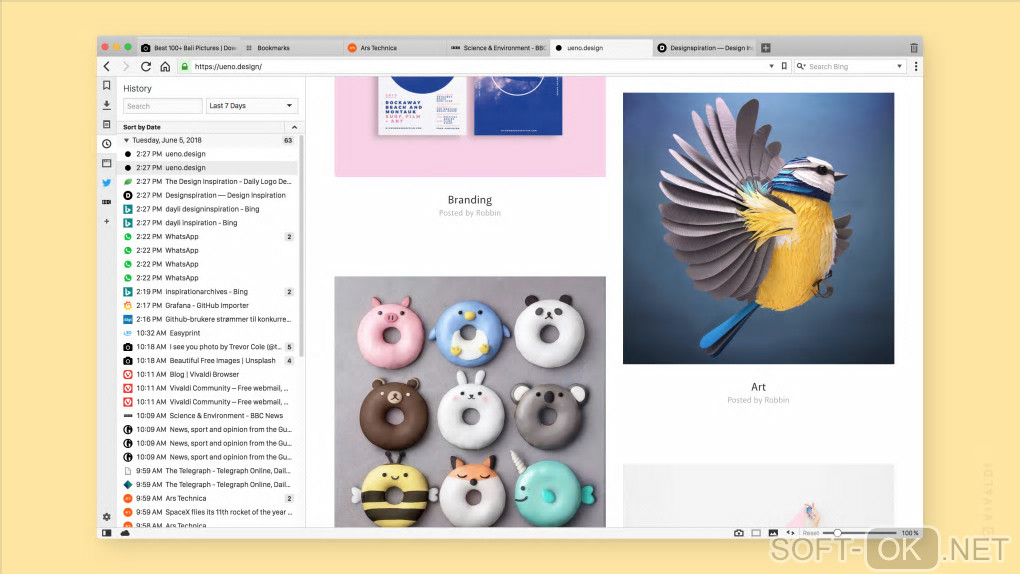Open the paper bird artwork image

coord(758,228)
